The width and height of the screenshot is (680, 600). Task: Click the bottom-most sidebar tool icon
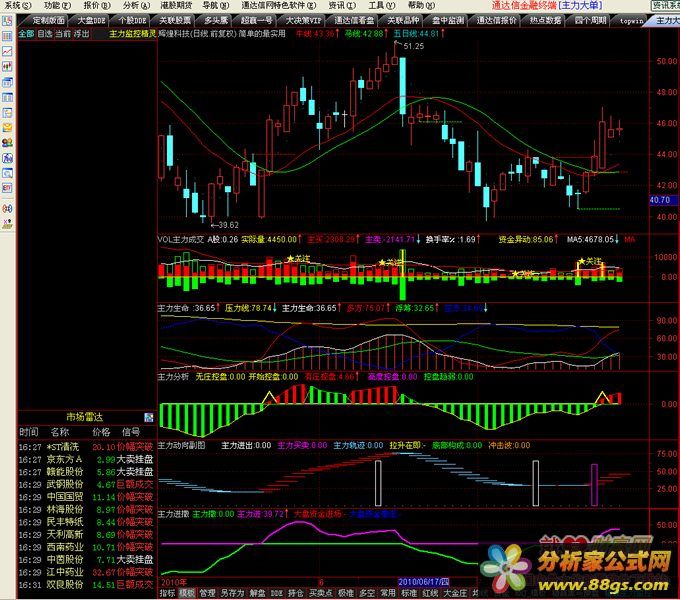point(7,224)
